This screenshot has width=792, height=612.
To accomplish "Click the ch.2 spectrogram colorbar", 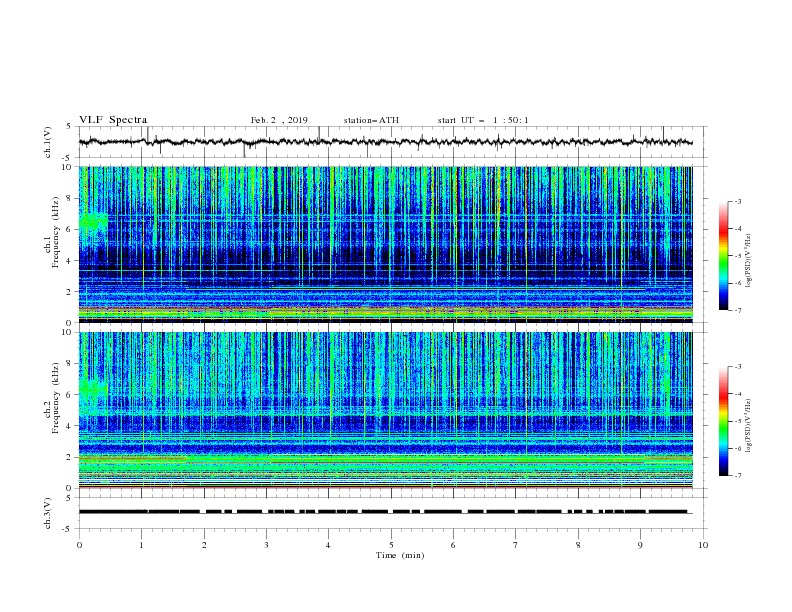I will (723, 421).
